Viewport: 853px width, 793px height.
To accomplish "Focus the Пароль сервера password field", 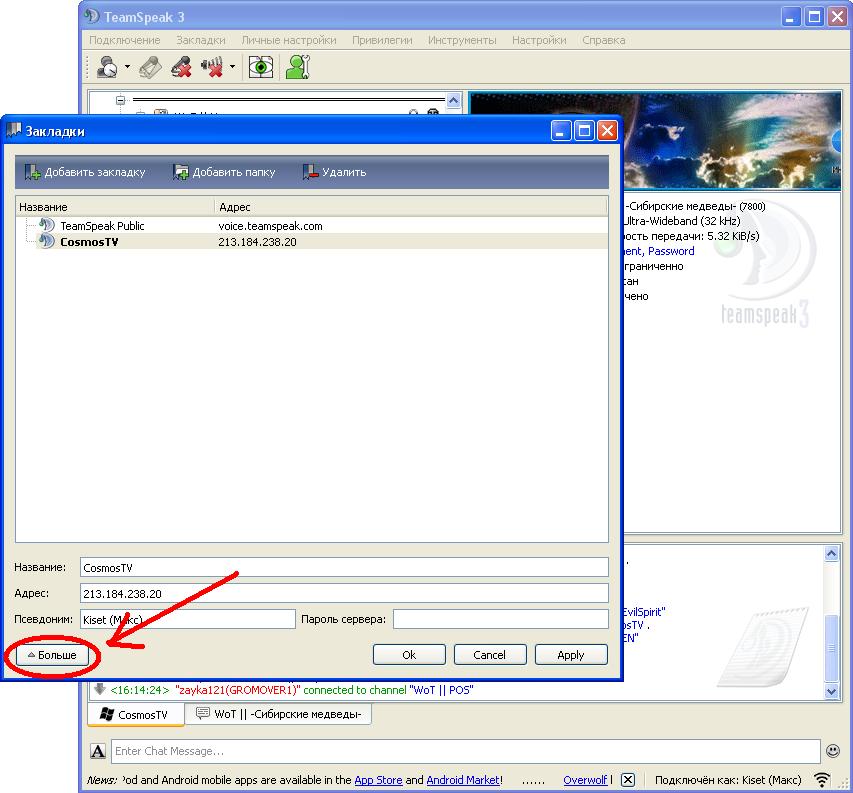I will (500, 619).
